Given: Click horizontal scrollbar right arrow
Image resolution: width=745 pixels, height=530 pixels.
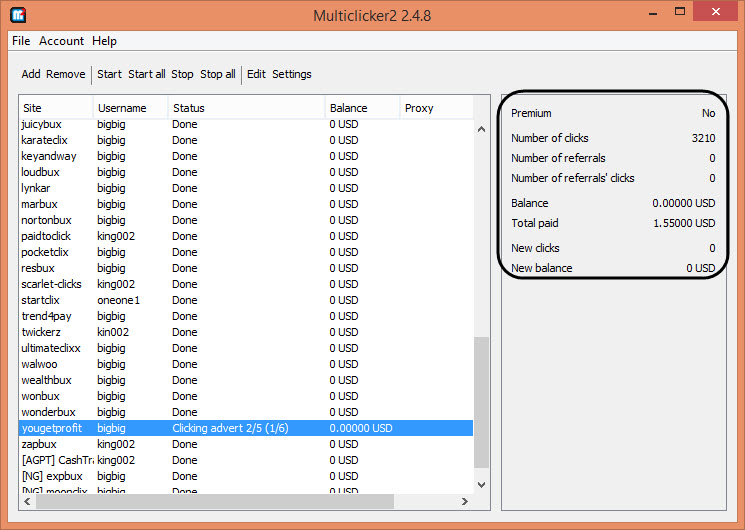Looking at the screenshot, I should click(x=465, y=501).
